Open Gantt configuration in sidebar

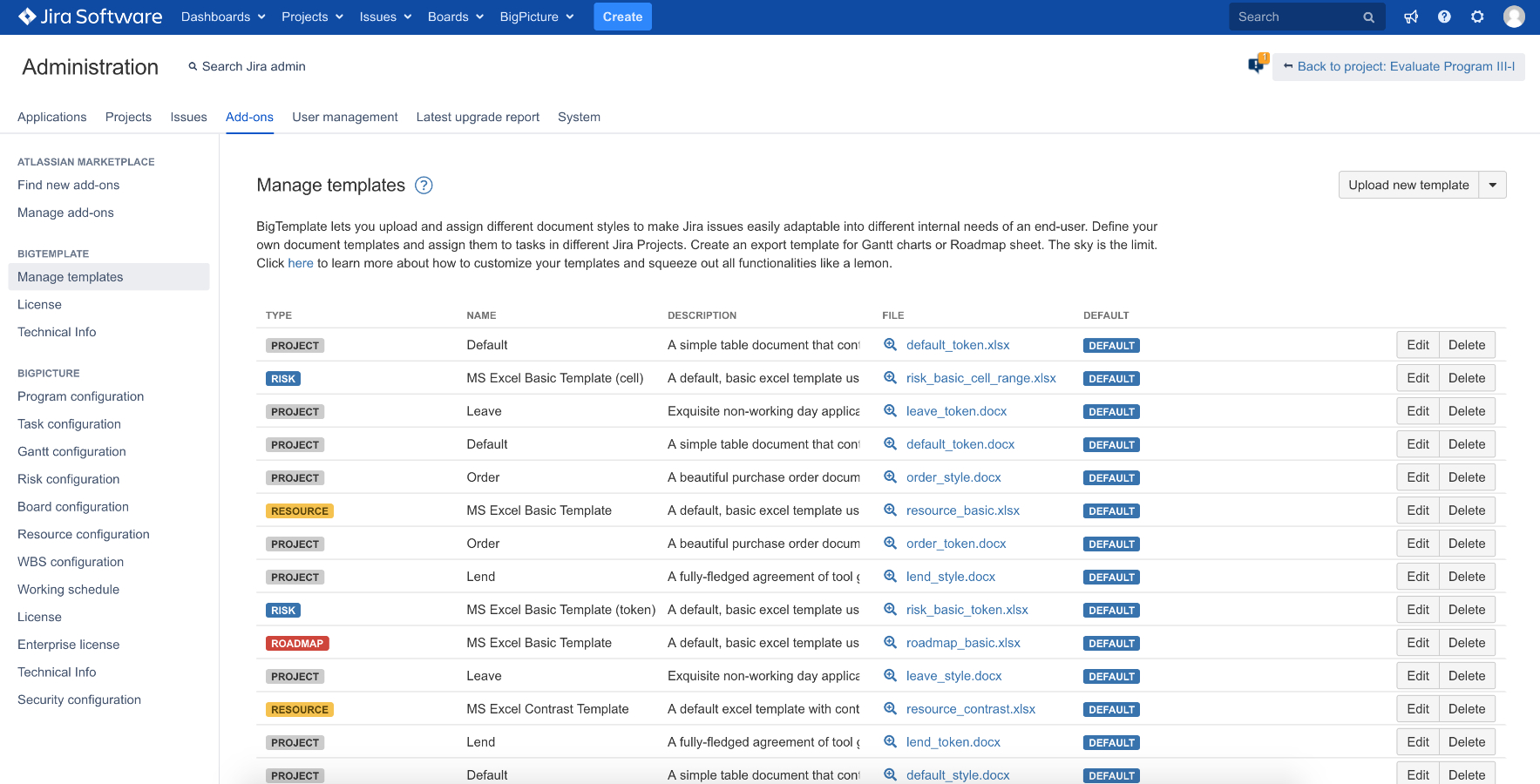pos(71,451)
